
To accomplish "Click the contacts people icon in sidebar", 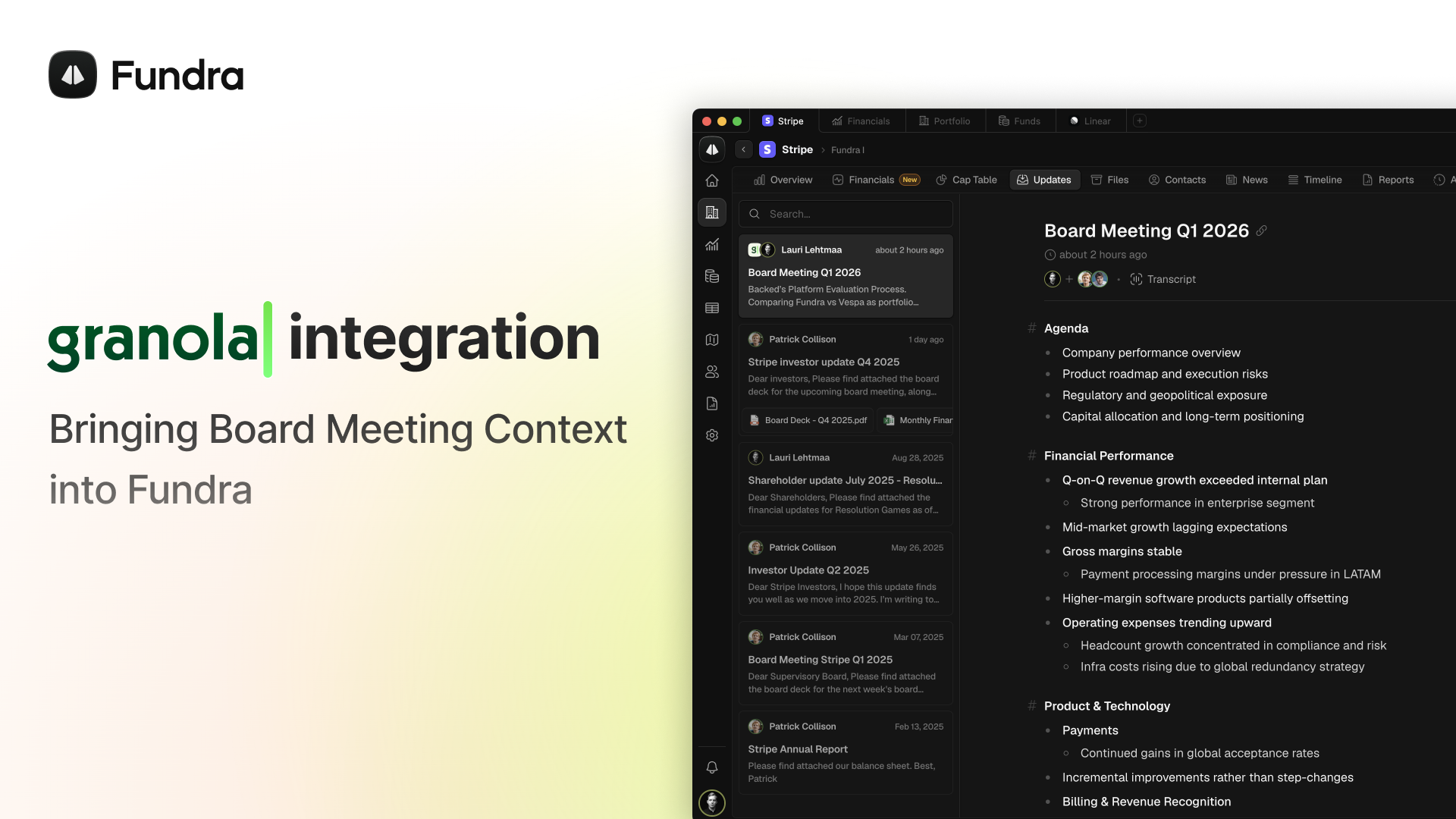I will [711, 372].
